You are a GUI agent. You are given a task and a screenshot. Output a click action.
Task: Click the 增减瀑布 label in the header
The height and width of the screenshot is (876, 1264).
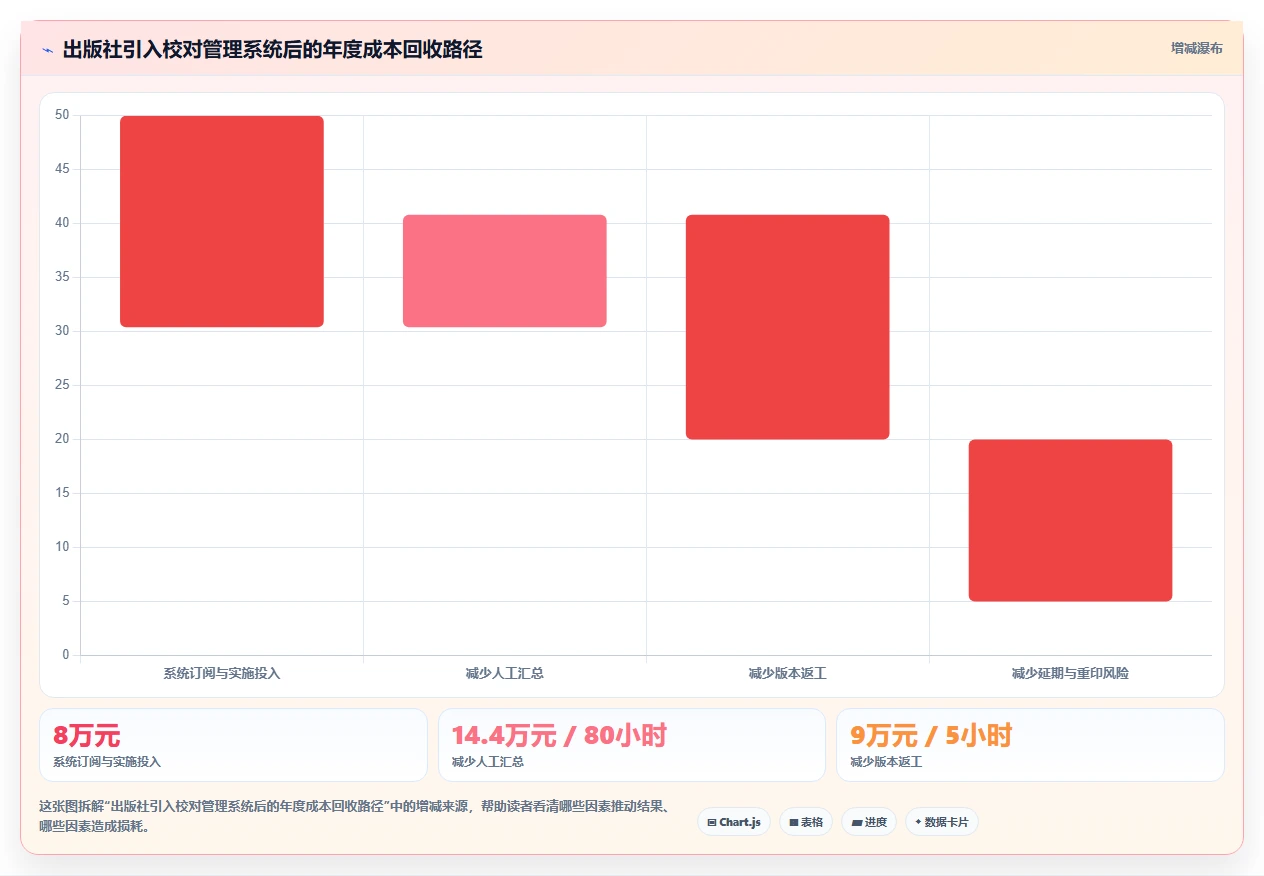[x=1196, y=48]
